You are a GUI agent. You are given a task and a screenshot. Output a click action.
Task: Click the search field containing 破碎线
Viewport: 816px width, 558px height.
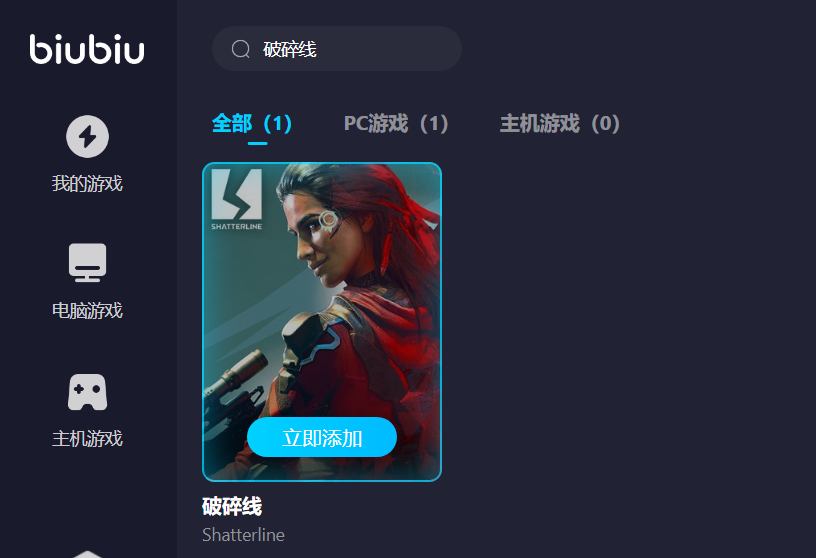pos(337,49)
